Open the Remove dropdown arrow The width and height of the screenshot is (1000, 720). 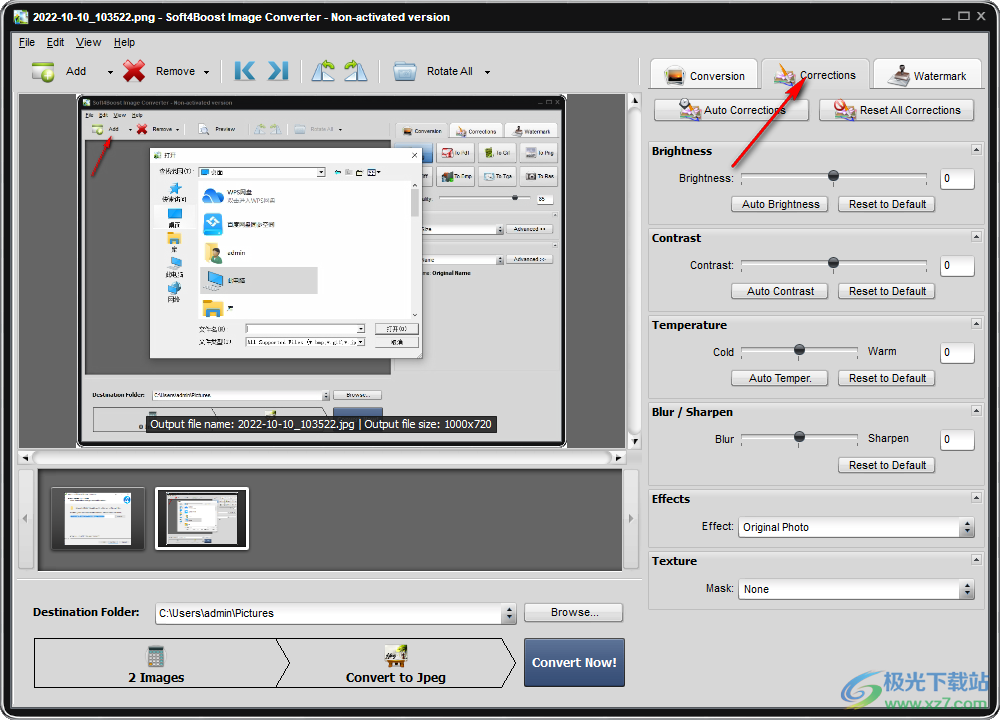(206, 72)
